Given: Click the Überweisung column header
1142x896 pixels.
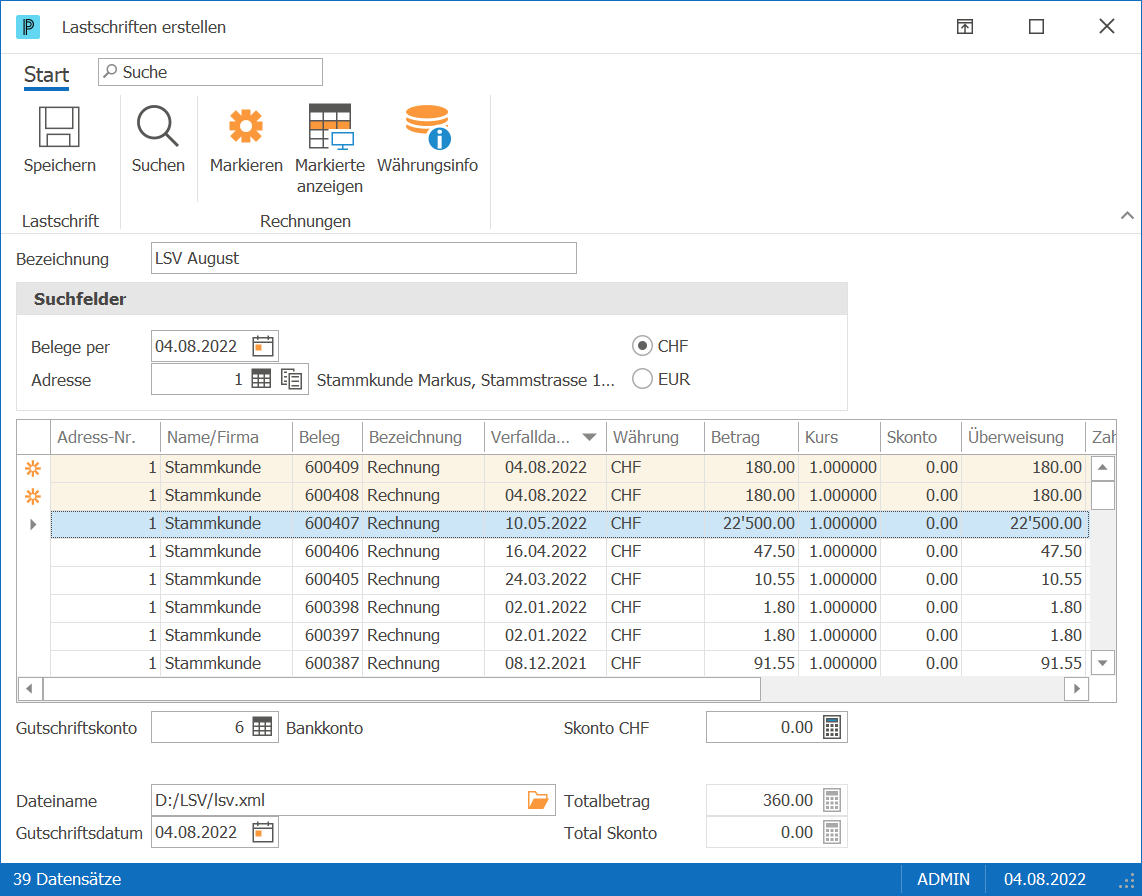Looking at the screenshot, I should pyautogui.click(x=1023, y=437).
